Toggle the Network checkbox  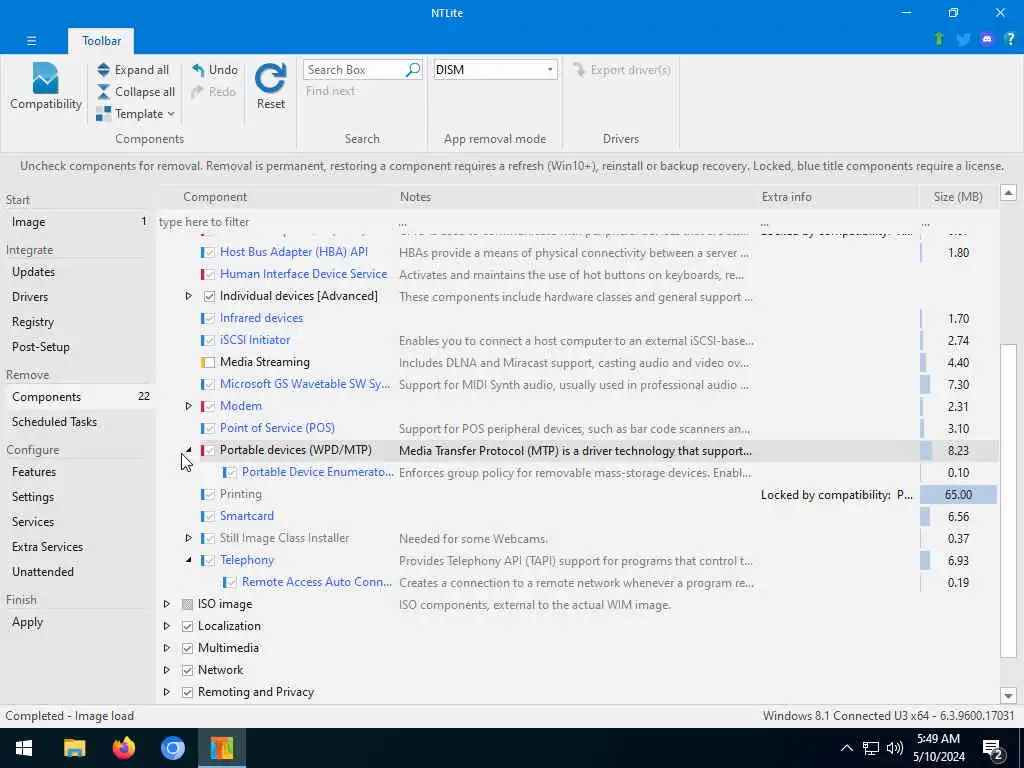[x=187, y=671]
